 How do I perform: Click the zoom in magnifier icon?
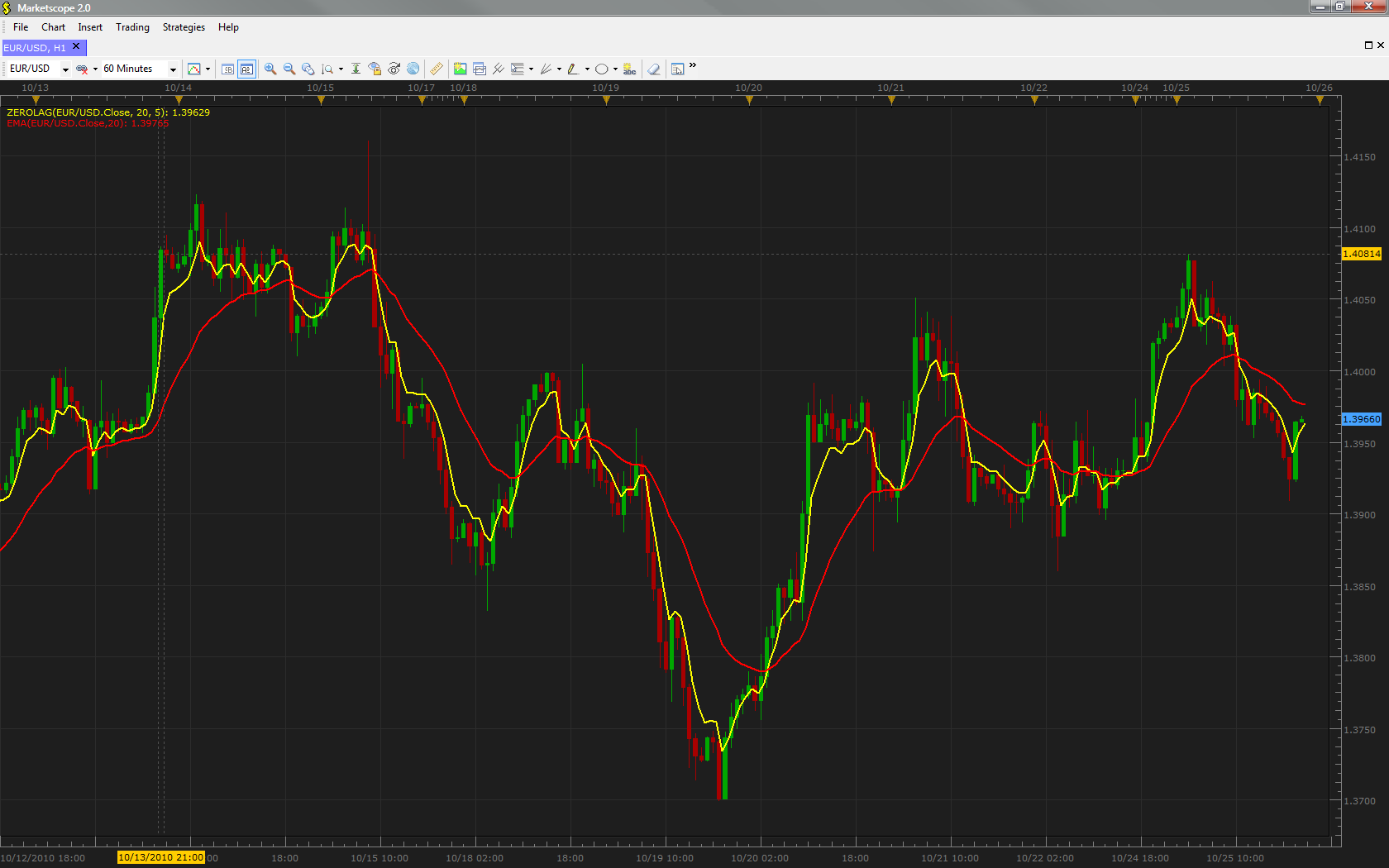click(270, 69)
